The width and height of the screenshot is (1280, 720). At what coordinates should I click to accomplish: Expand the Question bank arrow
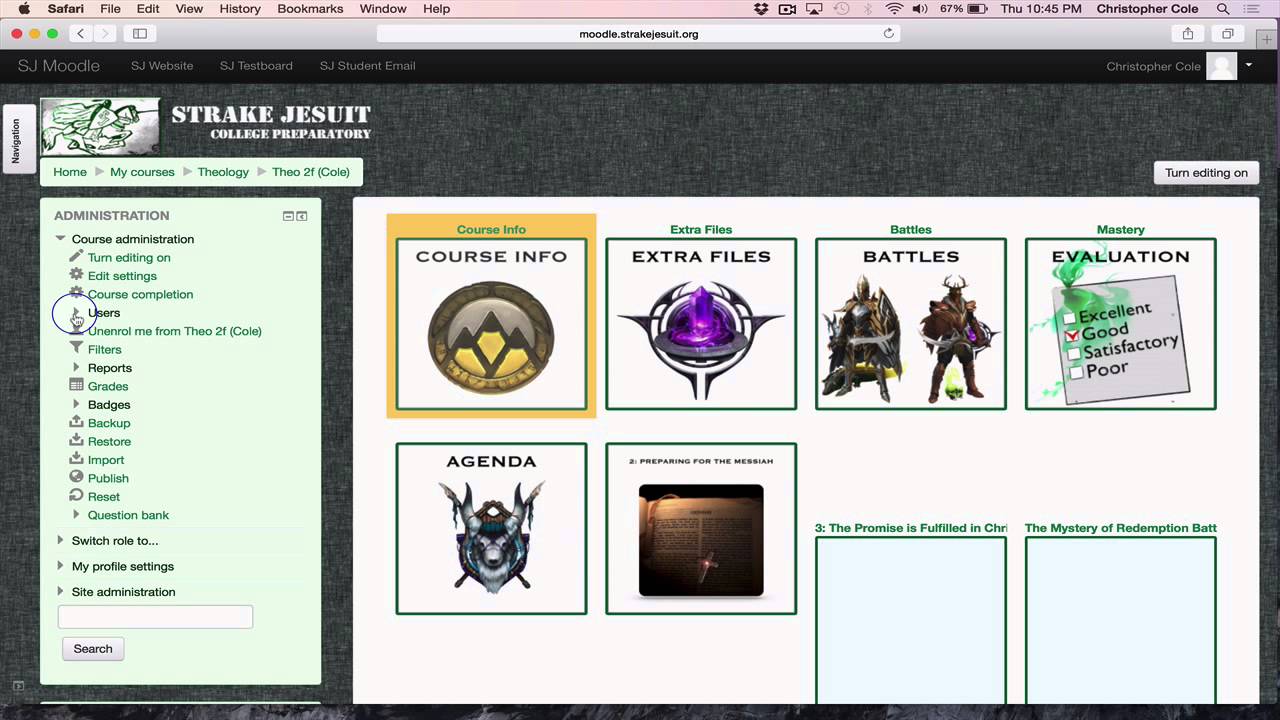click(x=76, y=515)
